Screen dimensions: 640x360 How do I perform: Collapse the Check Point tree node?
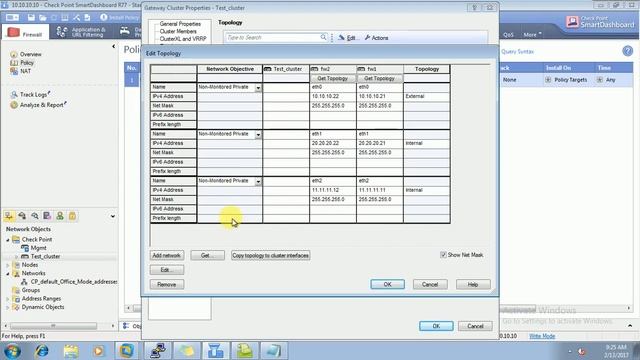pos(8,240)
